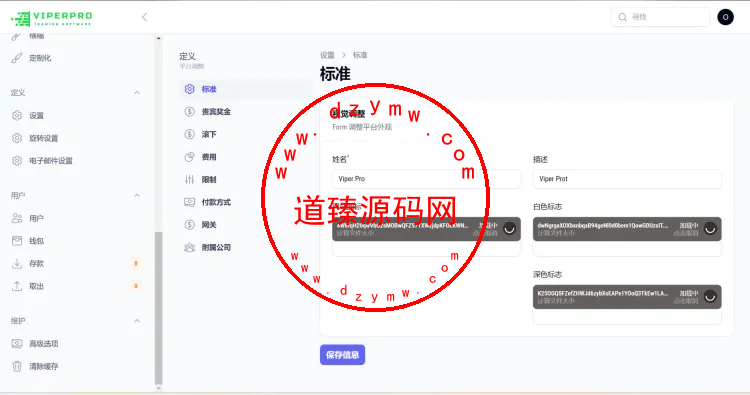The height and width of the screenshot is (395, 750).
Task: Click the 取出 upload icon
Action: [x=17, y=286]
